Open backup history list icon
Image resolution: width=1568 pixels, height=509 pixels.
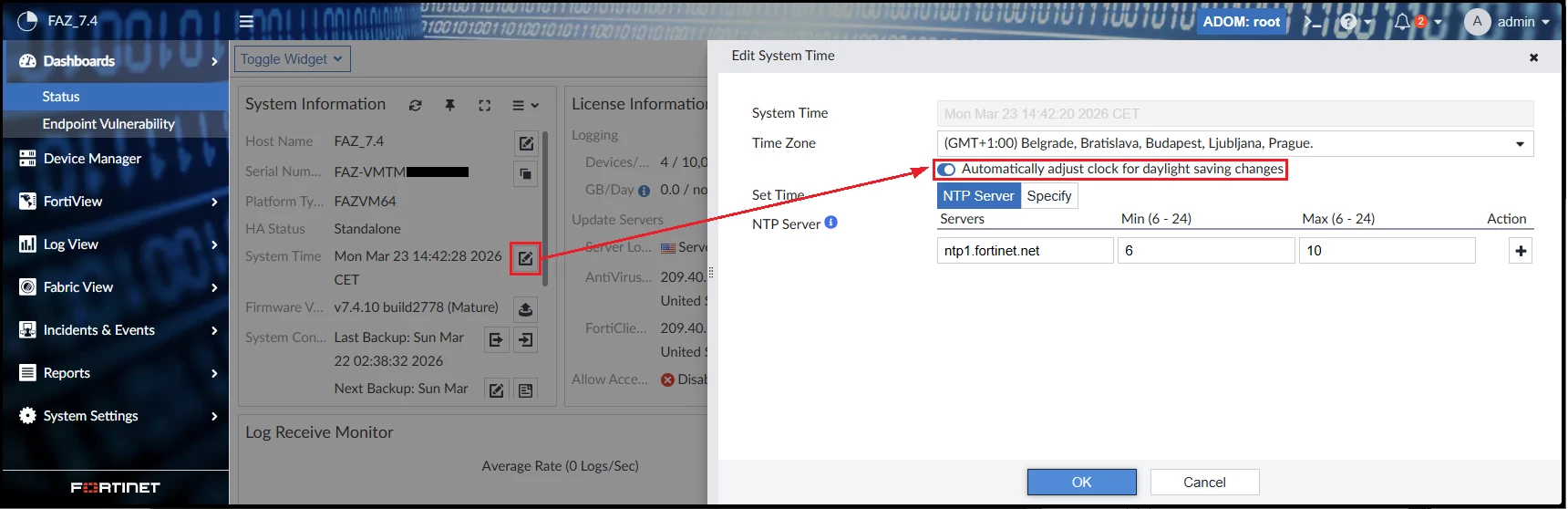[526, 390]
